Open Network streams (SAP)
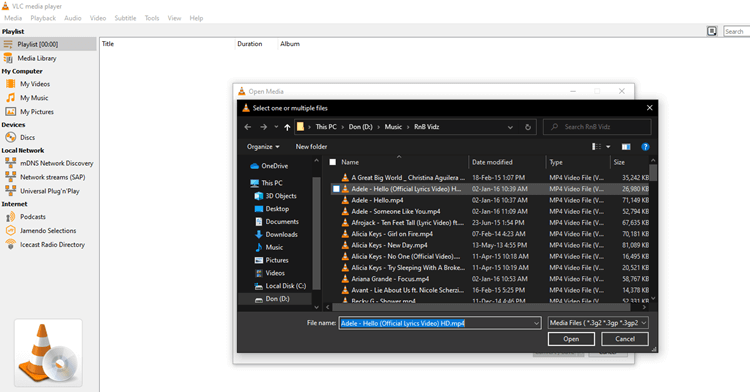The image size is (750, 392). [x=52, y=177]
